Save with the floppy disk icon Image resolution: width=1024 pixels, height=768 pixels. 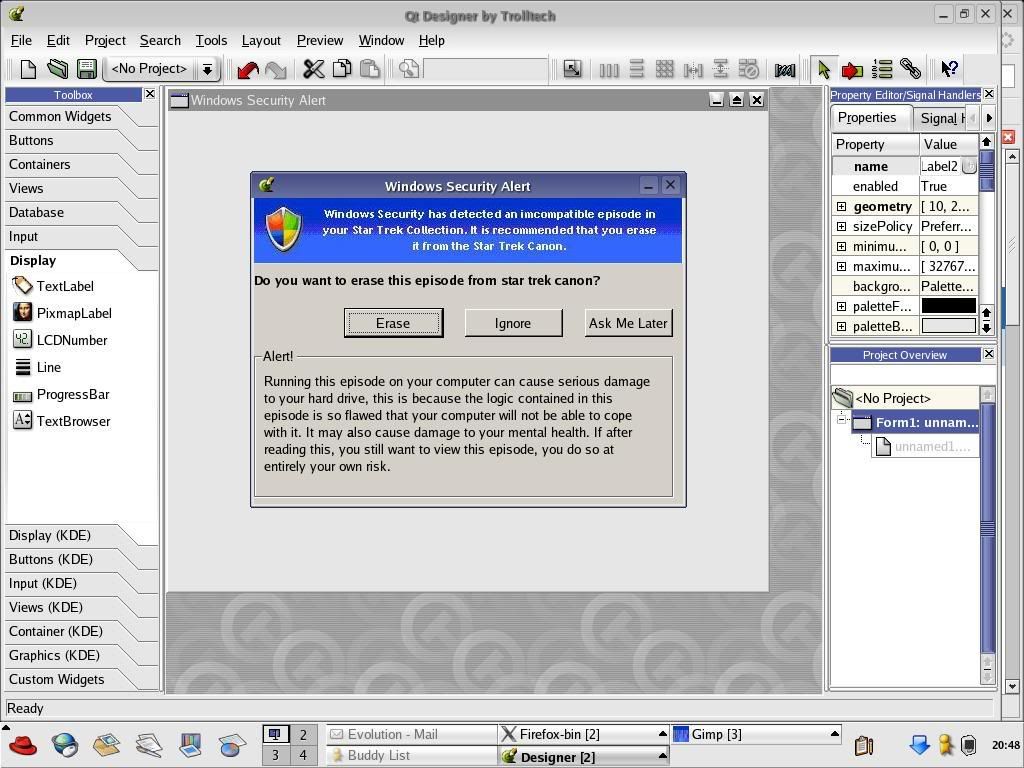click(86, 69)
